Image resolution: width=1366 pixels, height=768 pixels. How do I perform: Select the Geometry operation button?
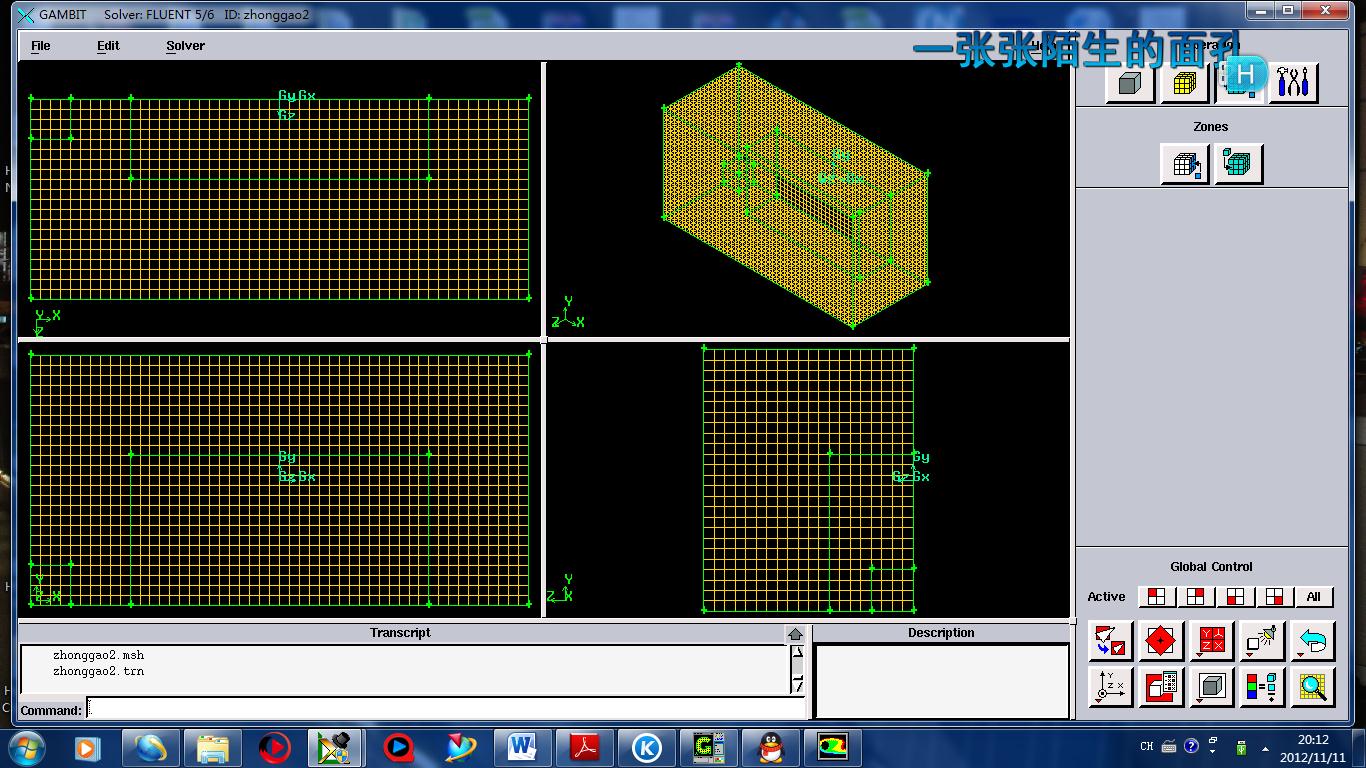[1130, 84]
